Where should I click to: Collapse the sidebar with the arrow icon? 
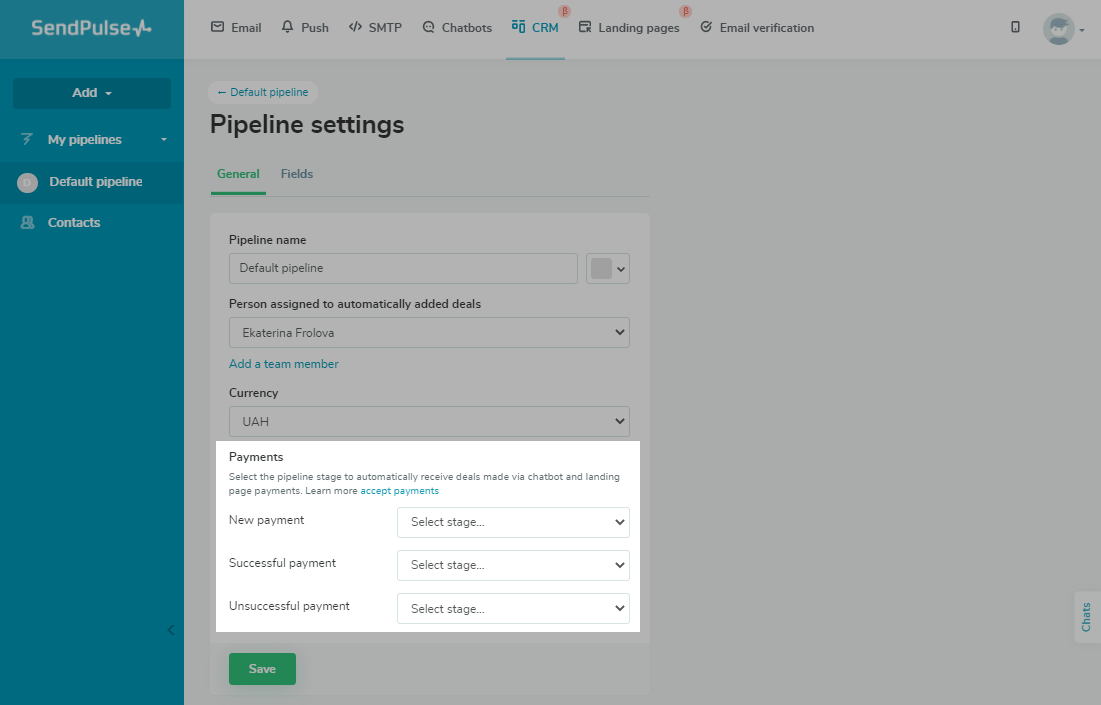coord(170,630)
